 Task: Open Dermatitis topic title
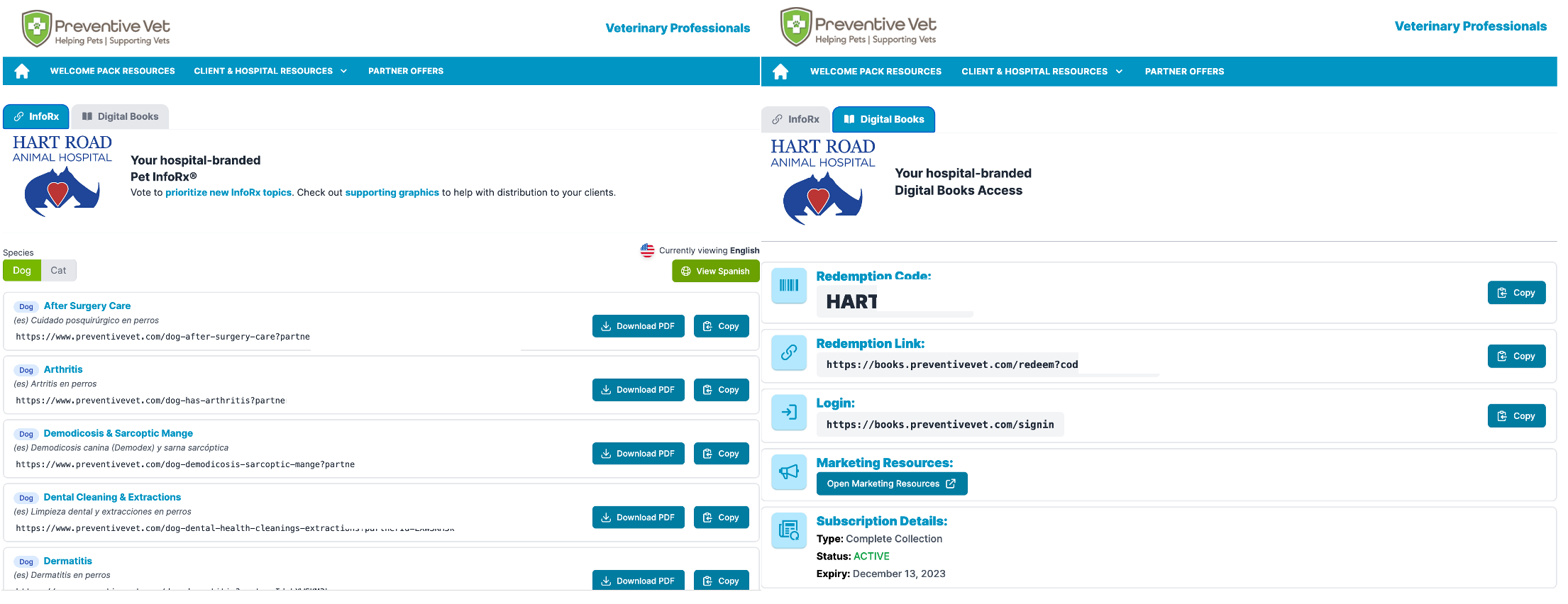68,561
